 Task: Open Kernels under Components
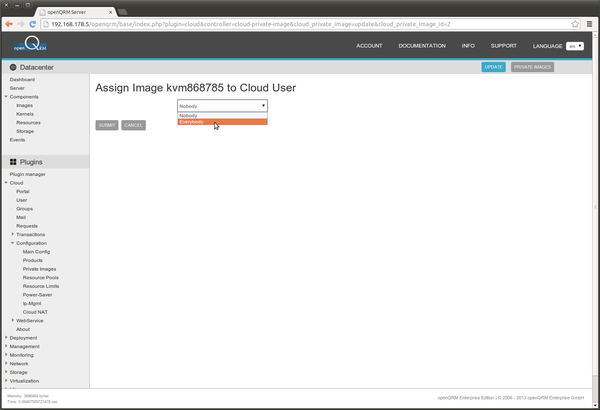pos(25,114)
